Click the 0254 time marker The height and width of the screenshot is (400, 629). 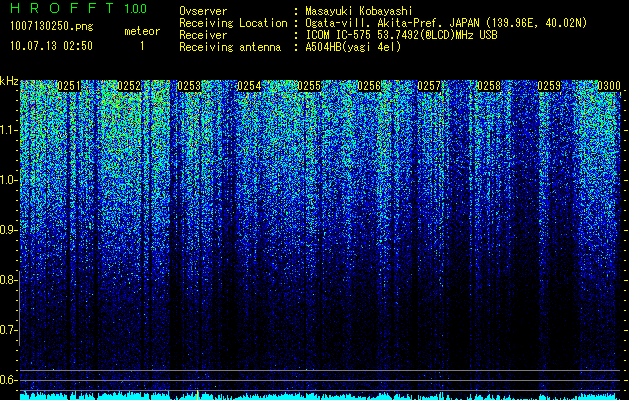pos(249,86)
